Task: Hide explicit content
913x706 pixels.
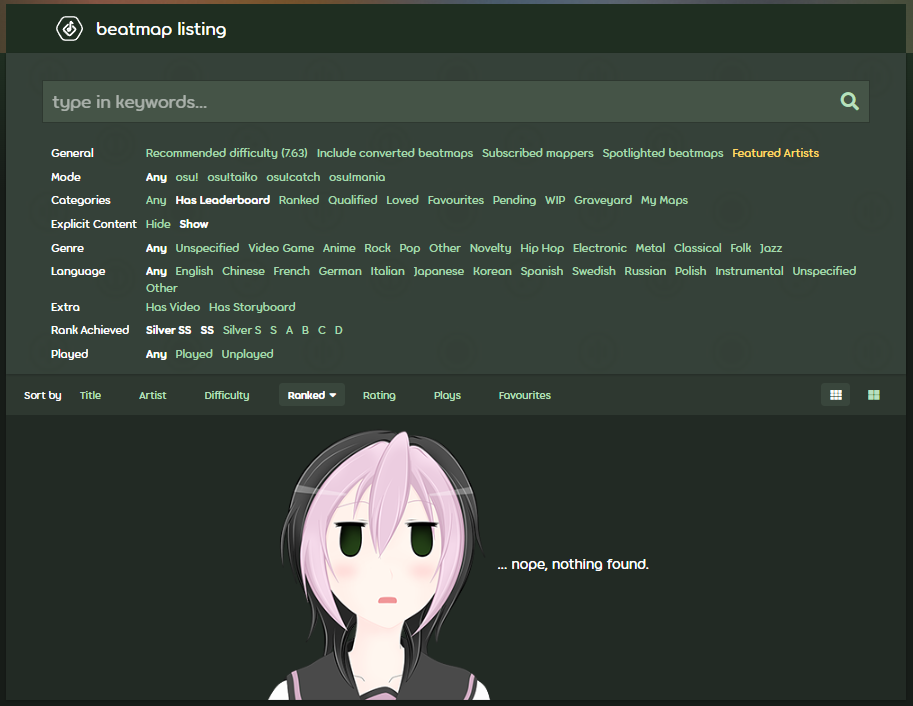Action: pyautogui.click(x=158, y=224)
